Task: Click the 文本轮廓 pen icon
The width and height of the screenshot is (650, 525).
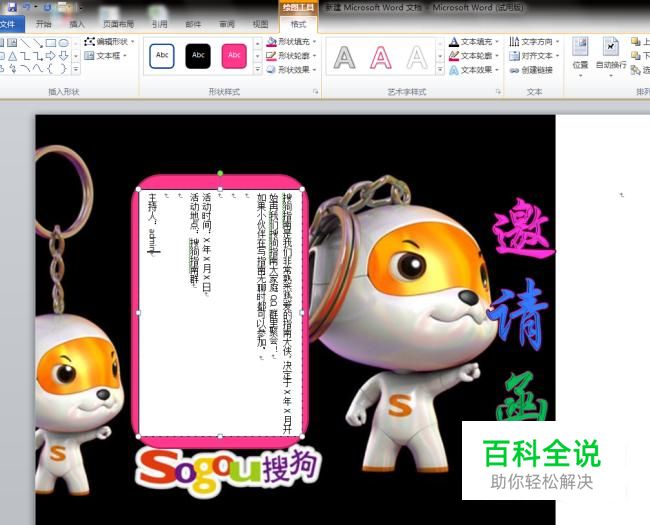Action: point(454,56)
